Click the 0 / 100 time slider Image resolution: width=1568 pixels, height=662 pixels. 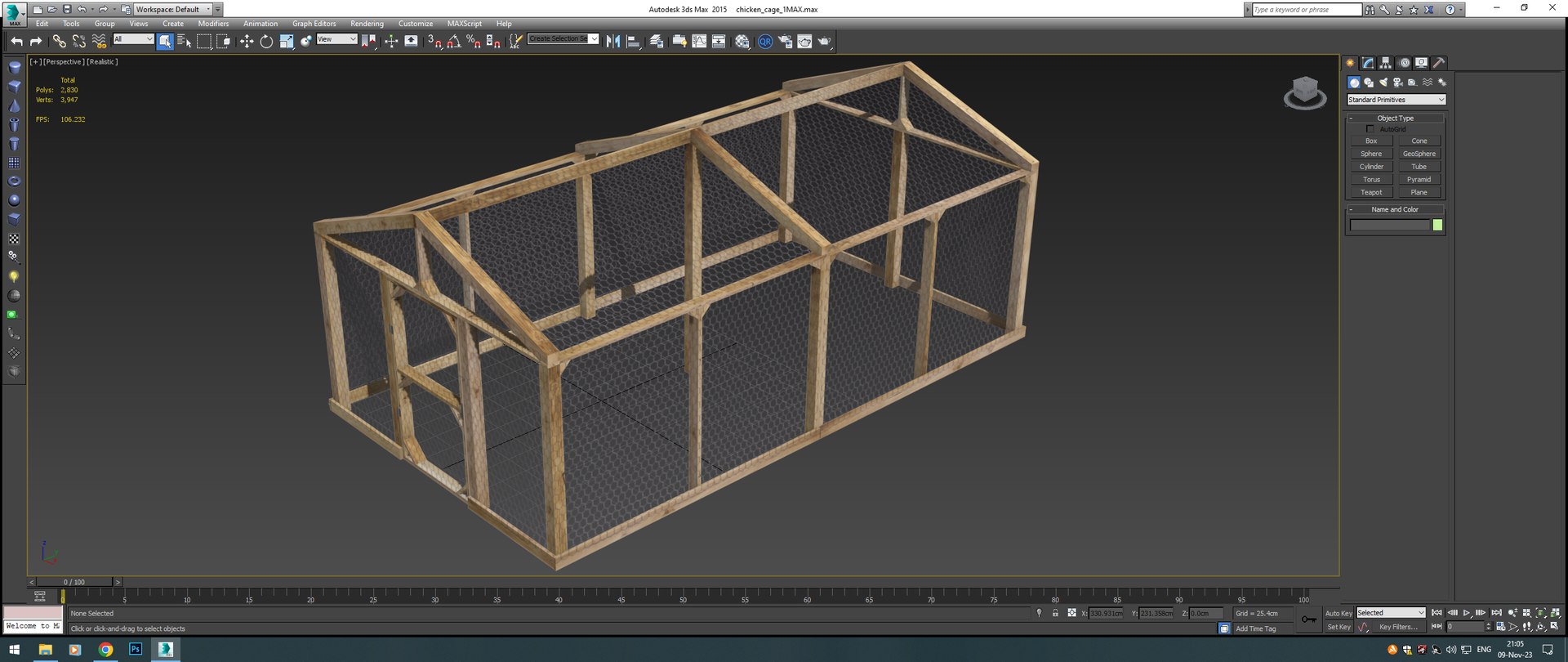pos(74,582)
